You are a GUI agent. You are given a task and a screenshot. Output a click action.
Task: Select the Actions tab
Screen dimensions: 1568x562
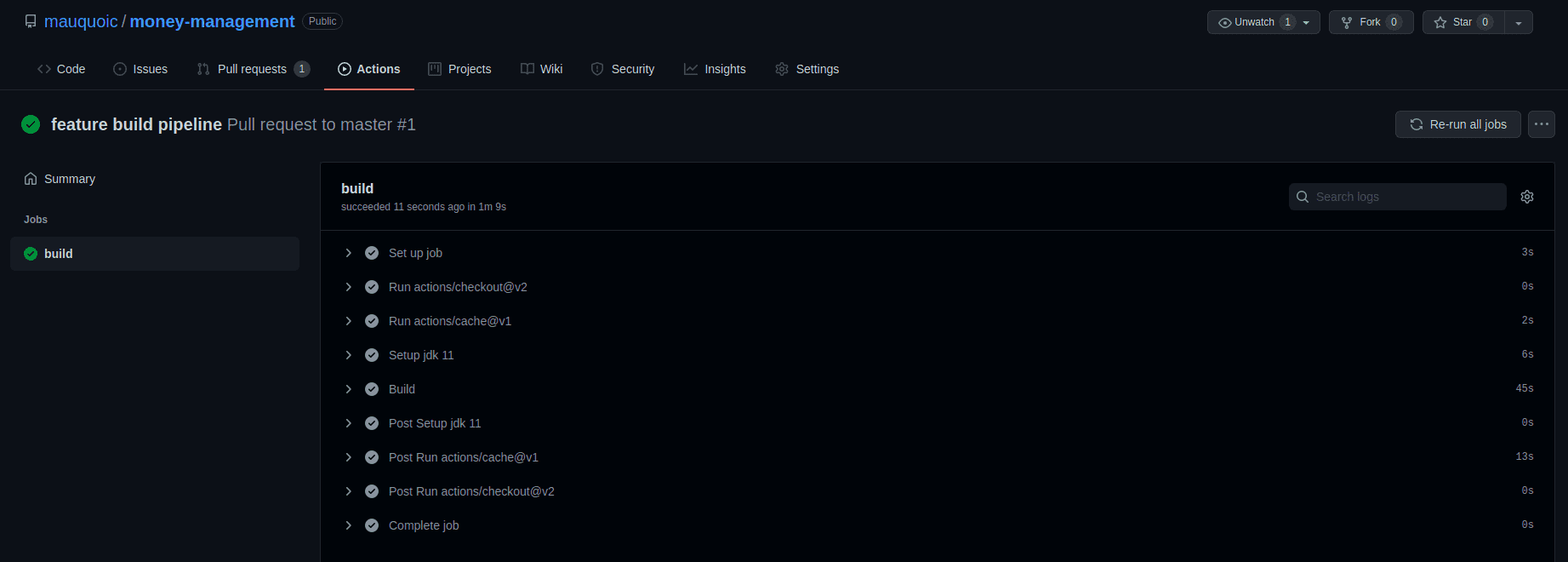[x=369, y=69]
